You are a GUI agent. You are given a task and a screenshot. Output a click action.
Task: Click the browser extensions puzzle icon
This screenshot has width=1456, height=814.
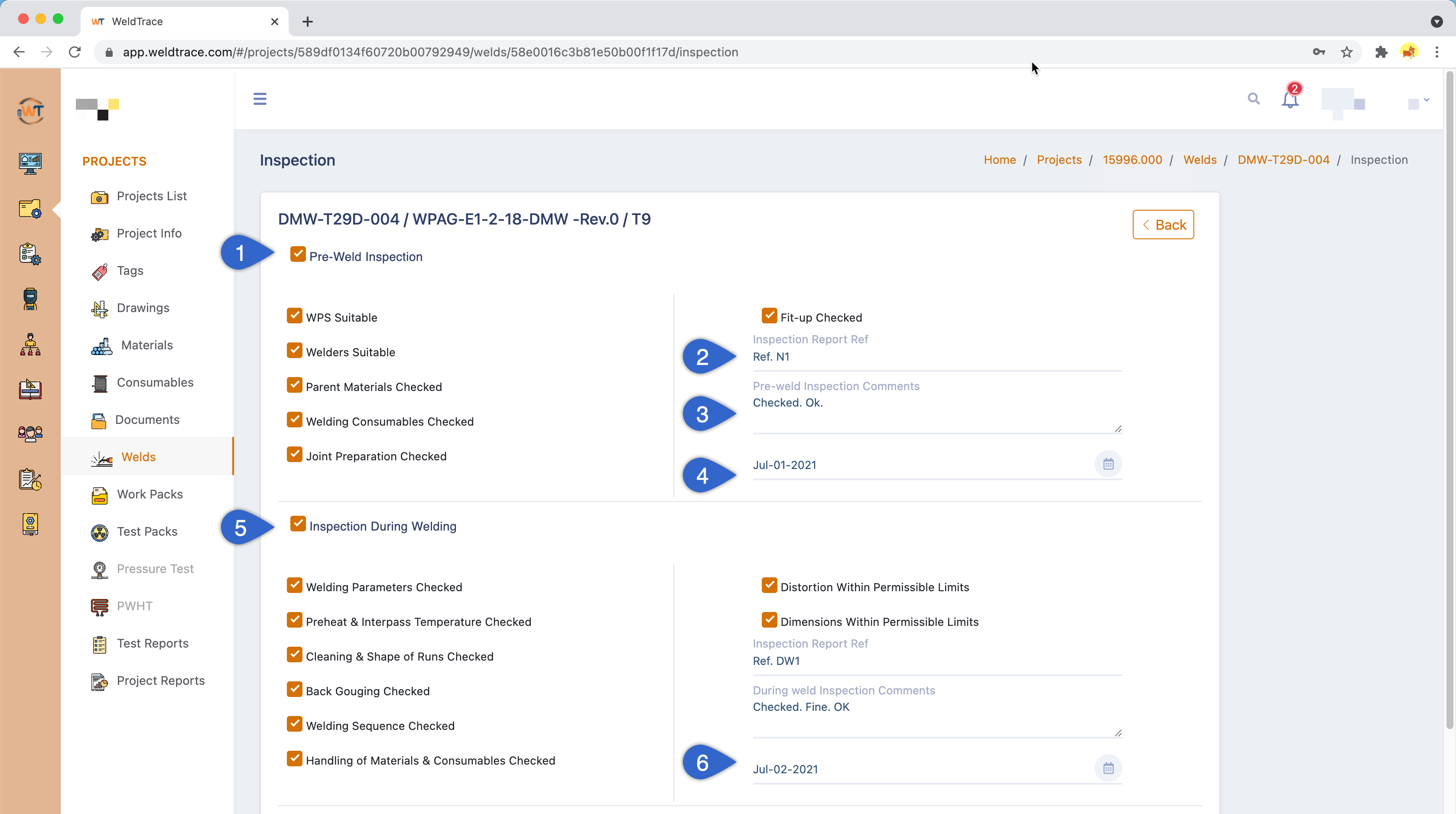(1381, 52)
